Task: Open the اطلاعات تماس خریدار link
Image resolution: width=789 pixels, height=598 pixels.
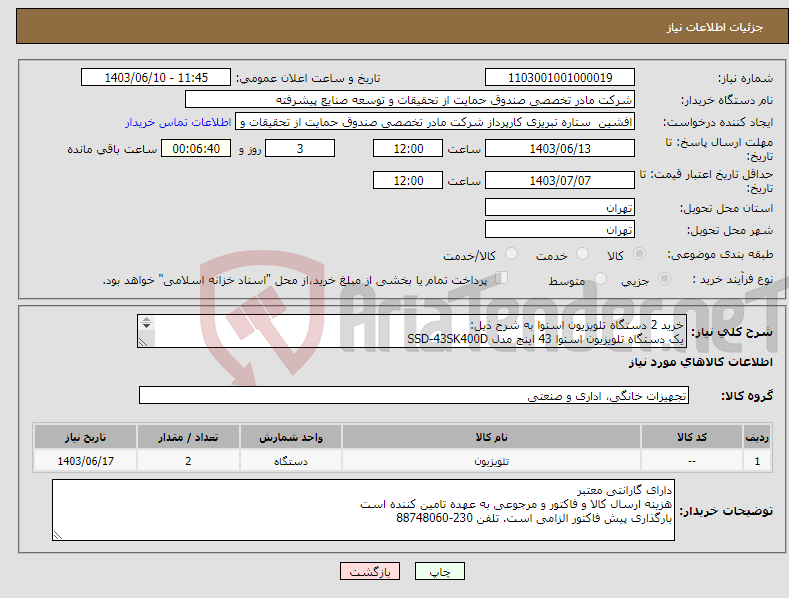Action: coord(178,122)
